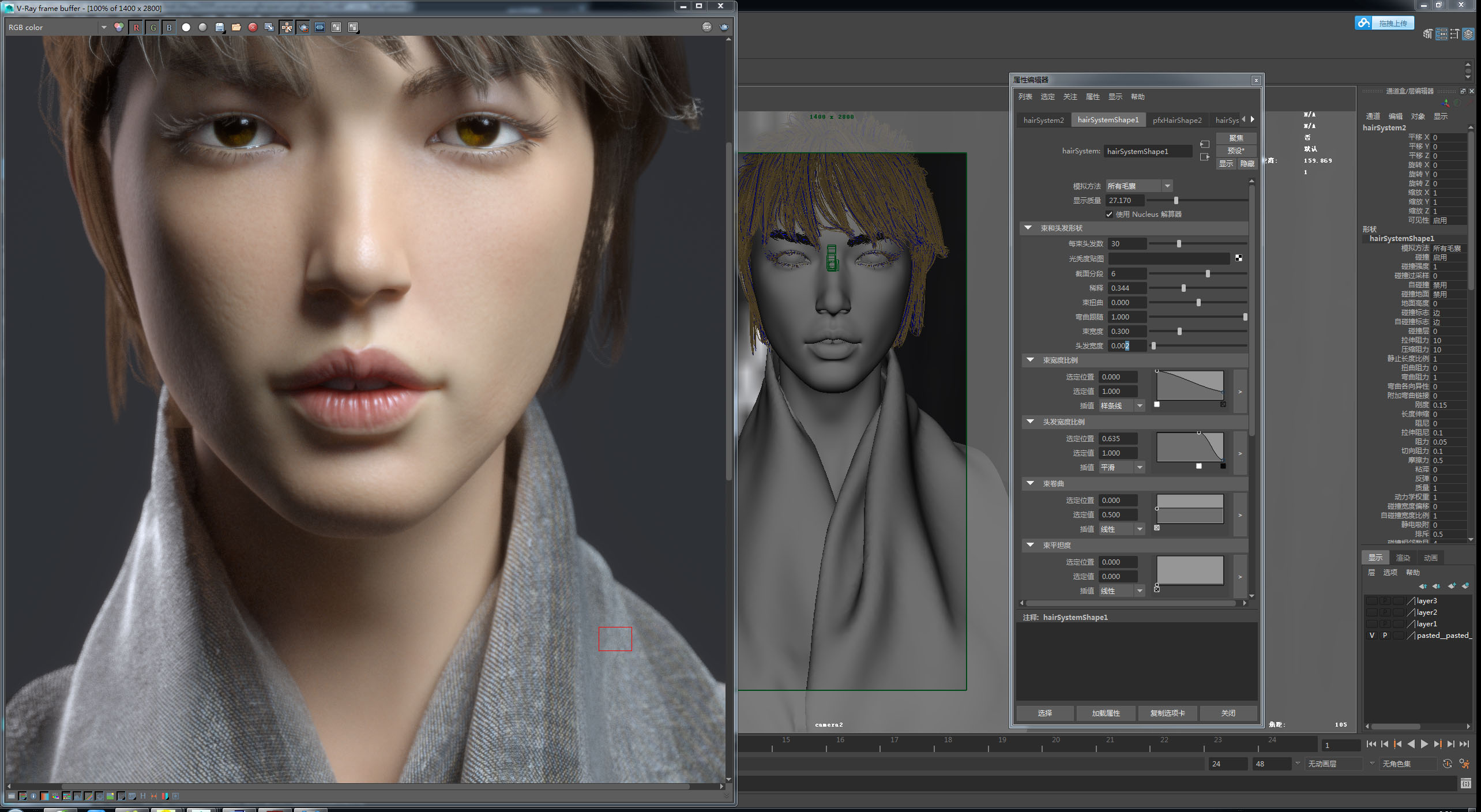
Task: Clear the image with the red X icon
Action: pos(253,27)
